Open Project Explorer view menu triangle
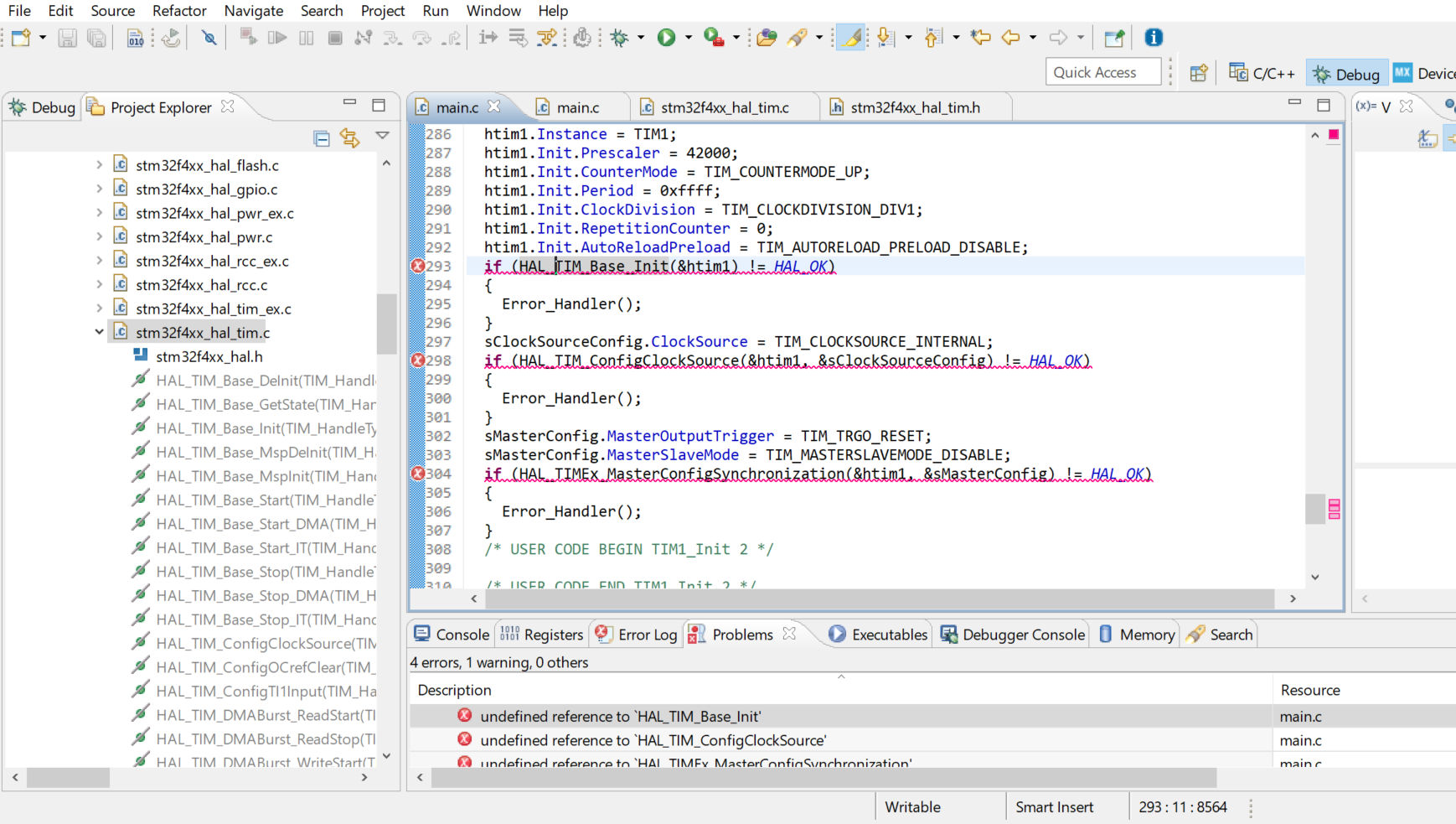Image resolution: width=1456 pixels, height=824 pixels. tap(382, 136)
